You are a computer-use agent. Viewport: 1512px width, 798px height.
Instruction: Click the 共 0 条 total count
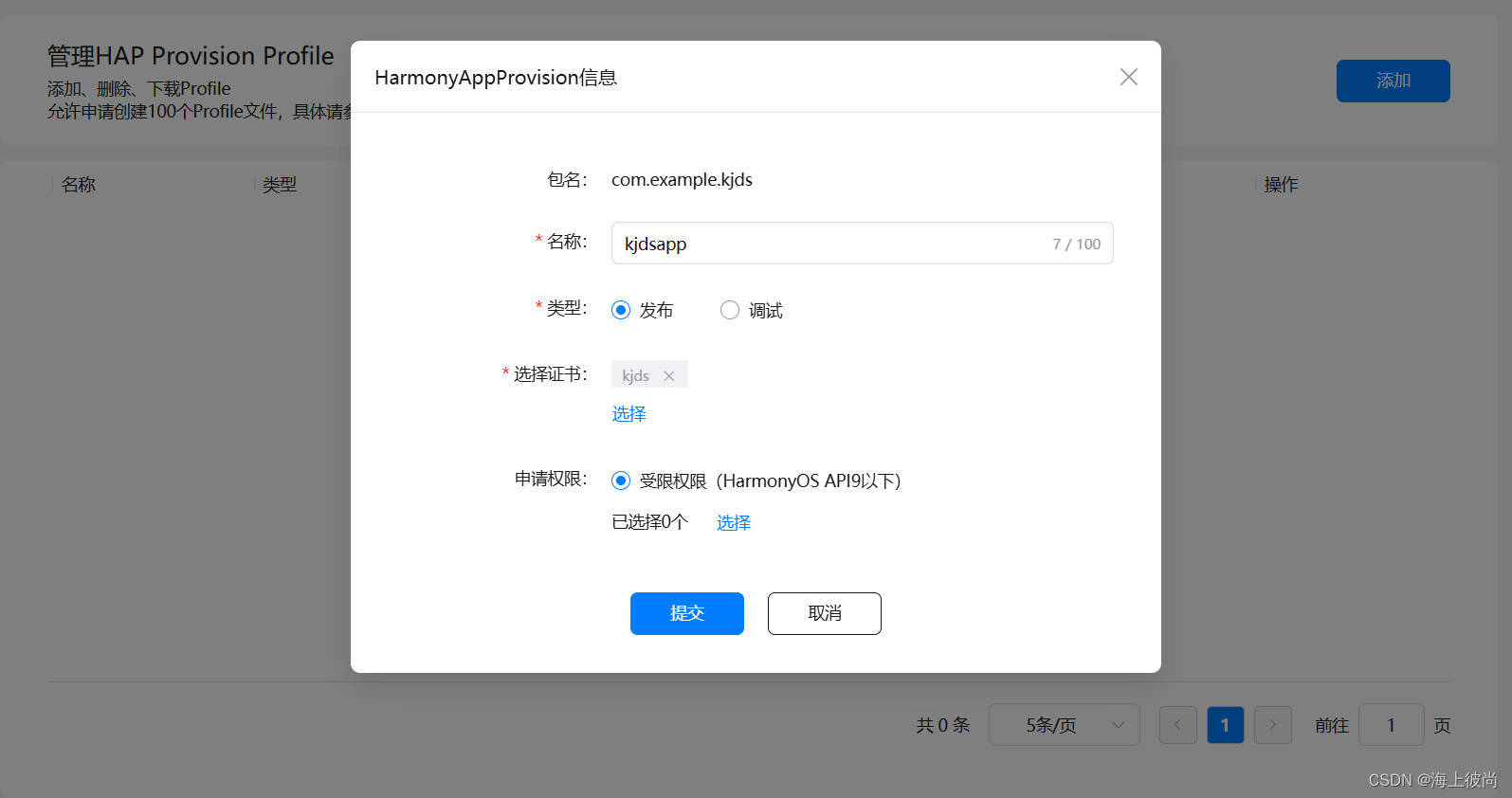click(x=943, y=725)
